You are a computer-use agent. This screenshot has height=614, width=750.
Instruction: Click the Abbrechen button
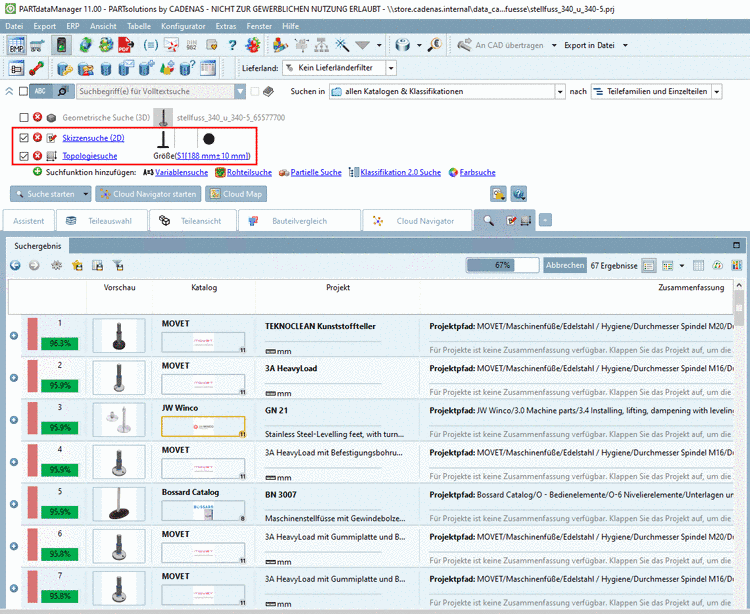pyautogui.click(x=565, y=265)
